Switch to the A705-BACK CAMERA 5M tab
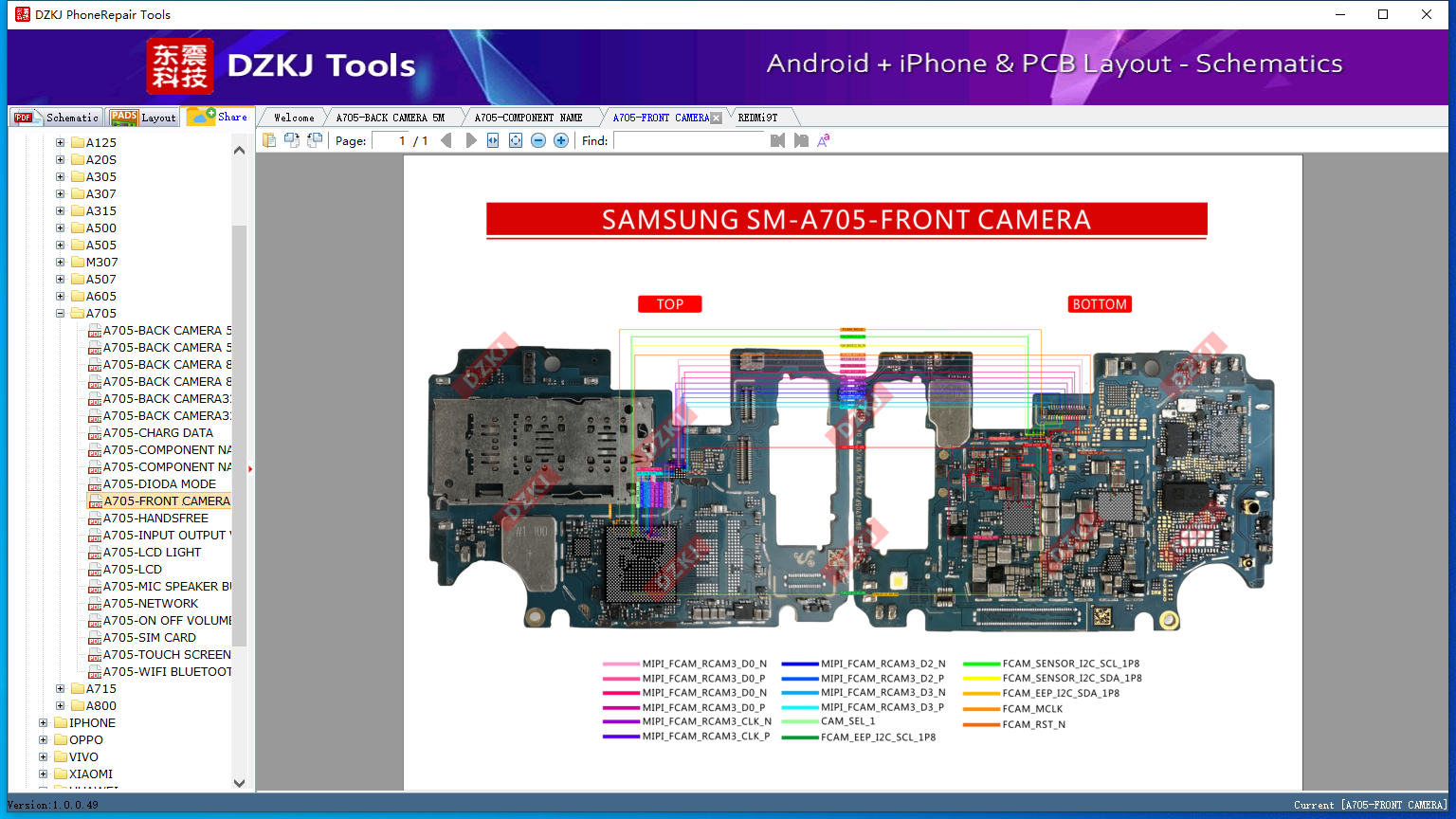The width and height of the screenshot is (1456, 819). point(391,118)
